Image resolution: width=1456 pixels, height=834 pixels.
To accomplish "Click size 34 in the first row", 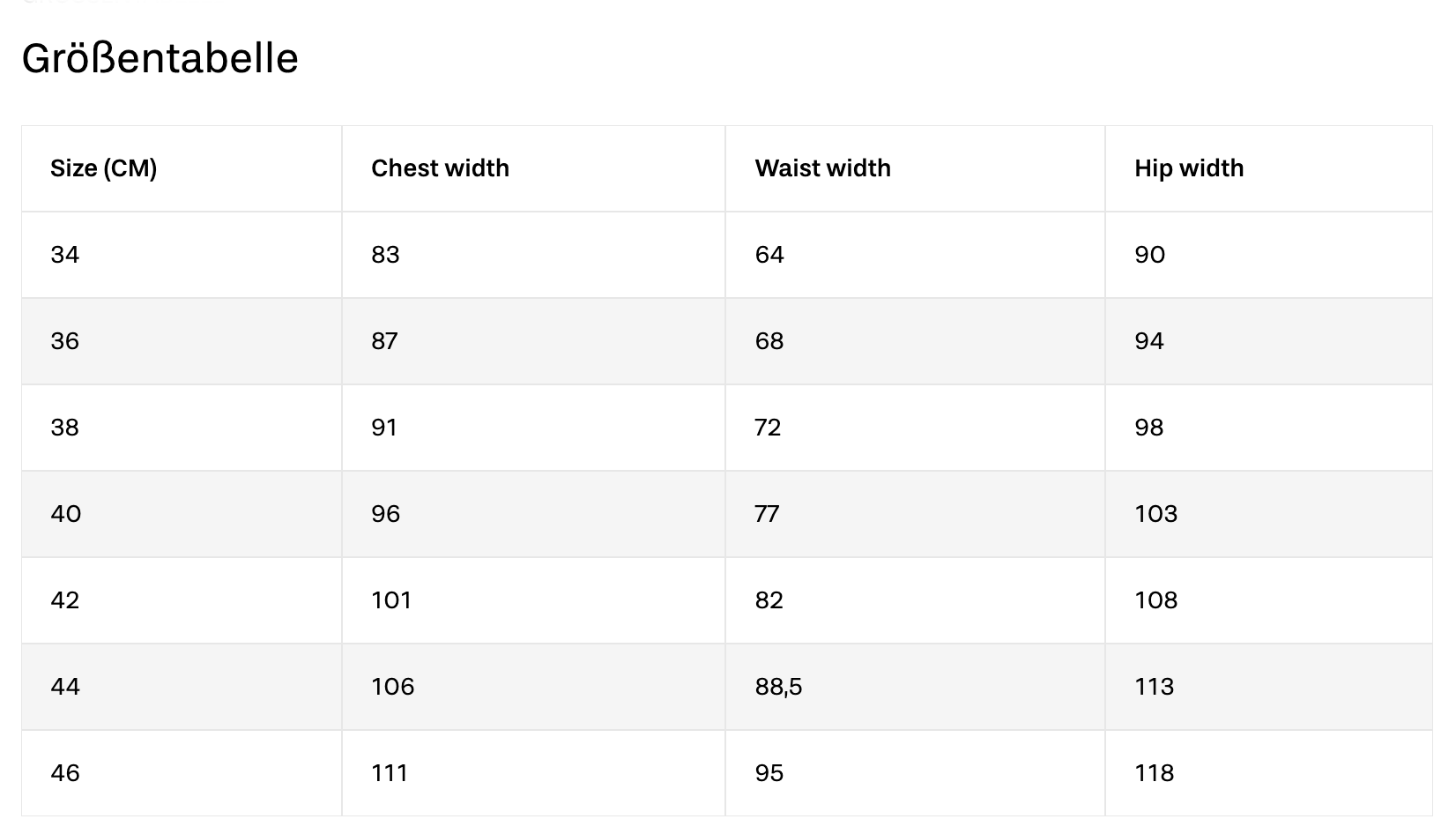I will [x=65, y=255].
